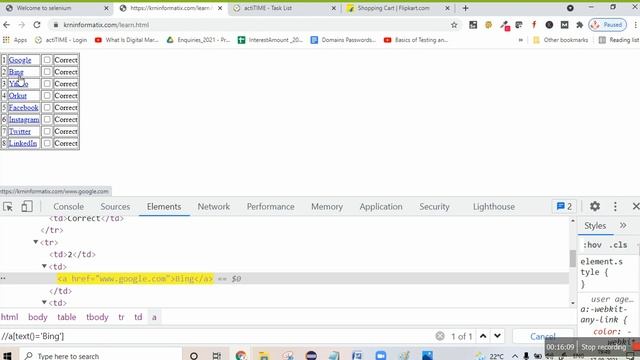Open the Application tab
The width and height of the screenshot is (640, 360).
[x=381, y=207]
